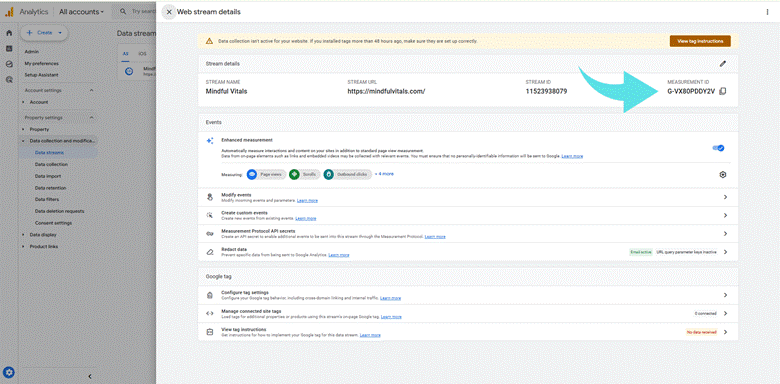Image resolution: width=780 pixels, height=384 pixels.
Task: Click the Redact data eraser icon
Action: (x=210, y=252)
